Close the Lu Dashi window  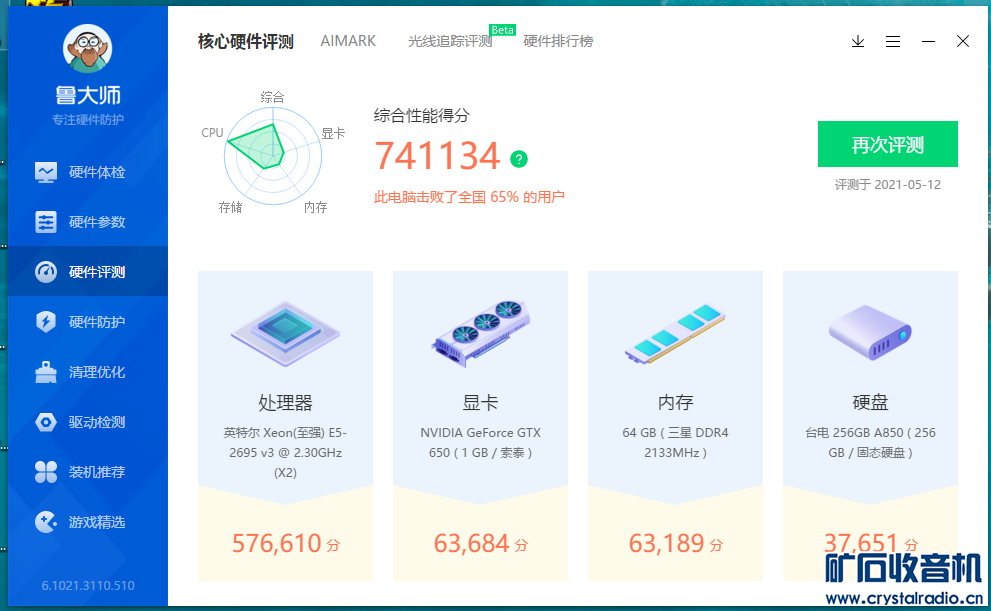pyautogui.click(x=963, y=41)
